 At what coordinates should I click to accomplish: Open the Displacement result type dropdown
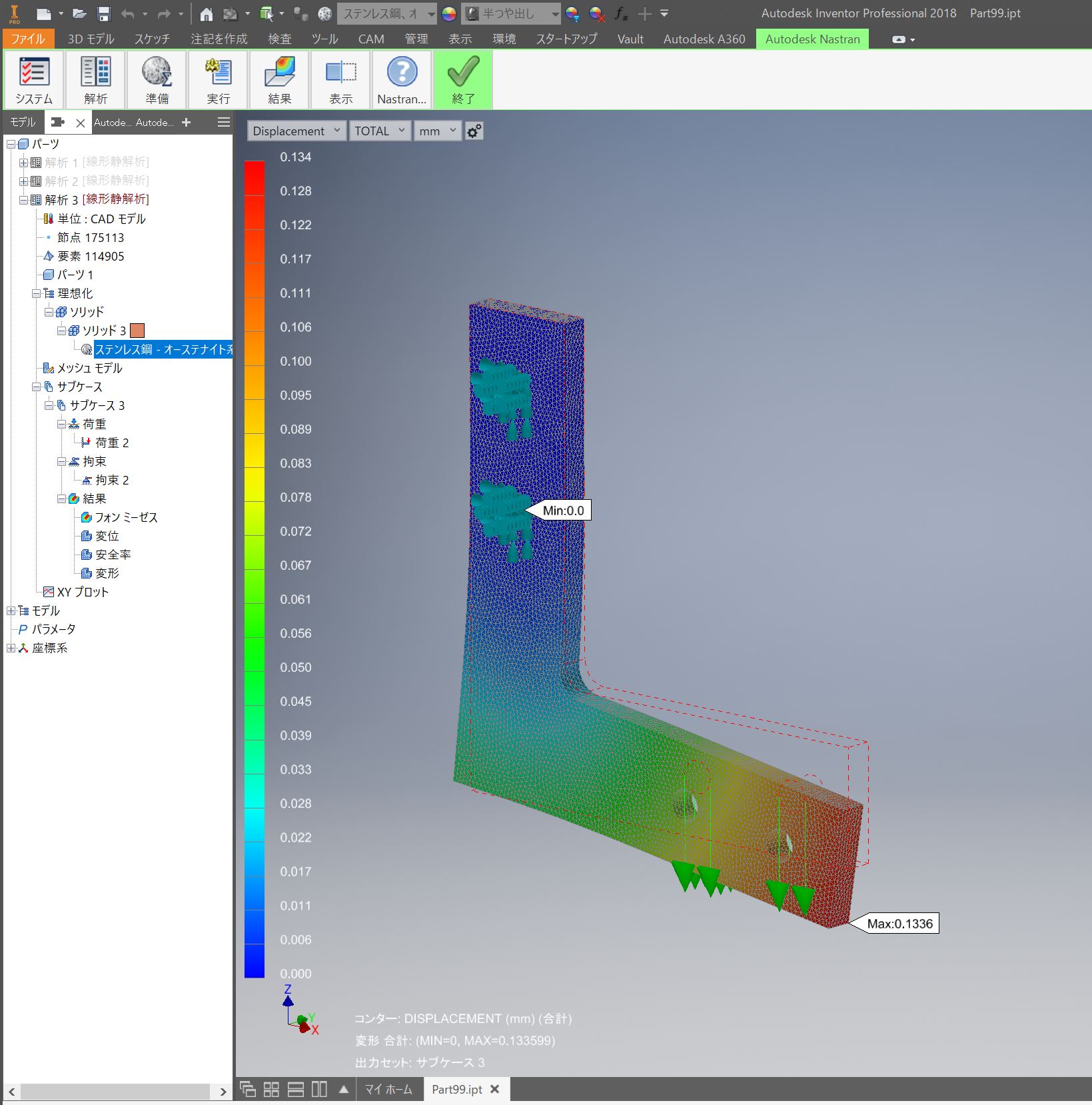coord(296,131)
